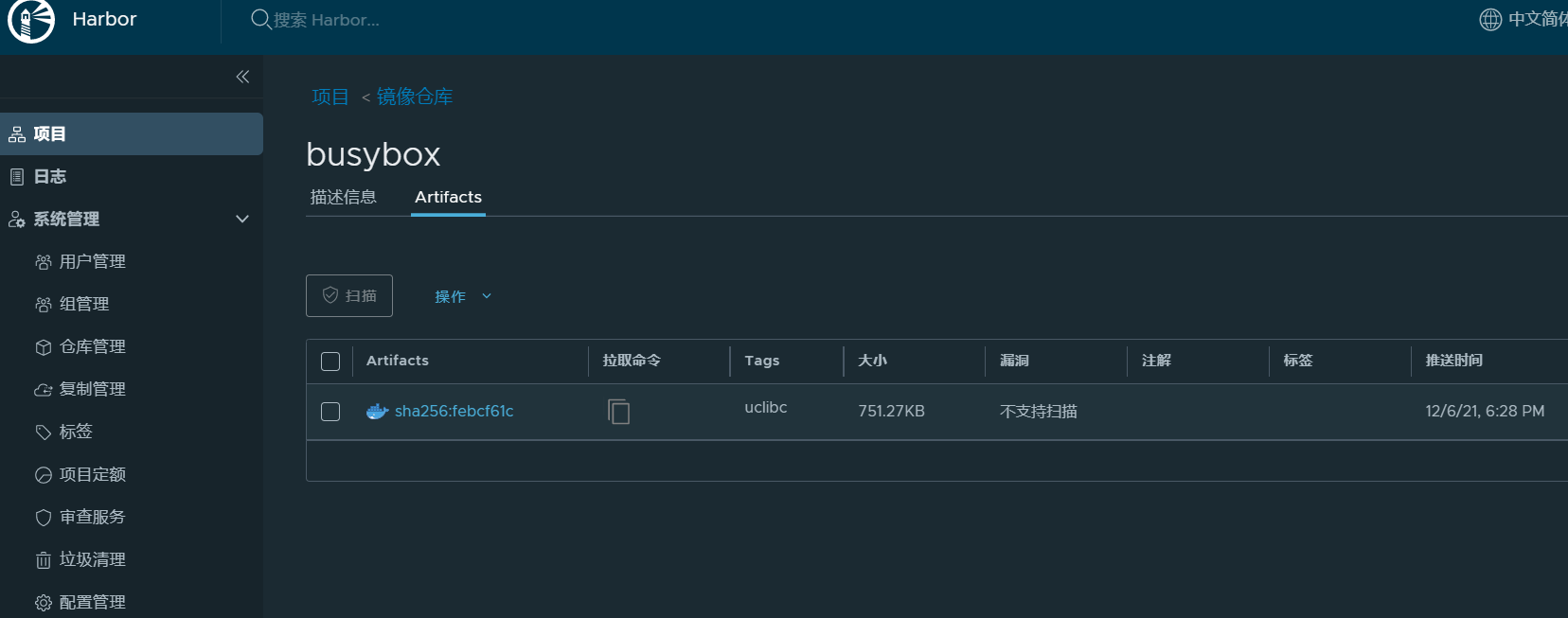Screen dimensions: 1568x618
Task: Select checkbox for sha256:febcf61c row
Action: point(330,412)
